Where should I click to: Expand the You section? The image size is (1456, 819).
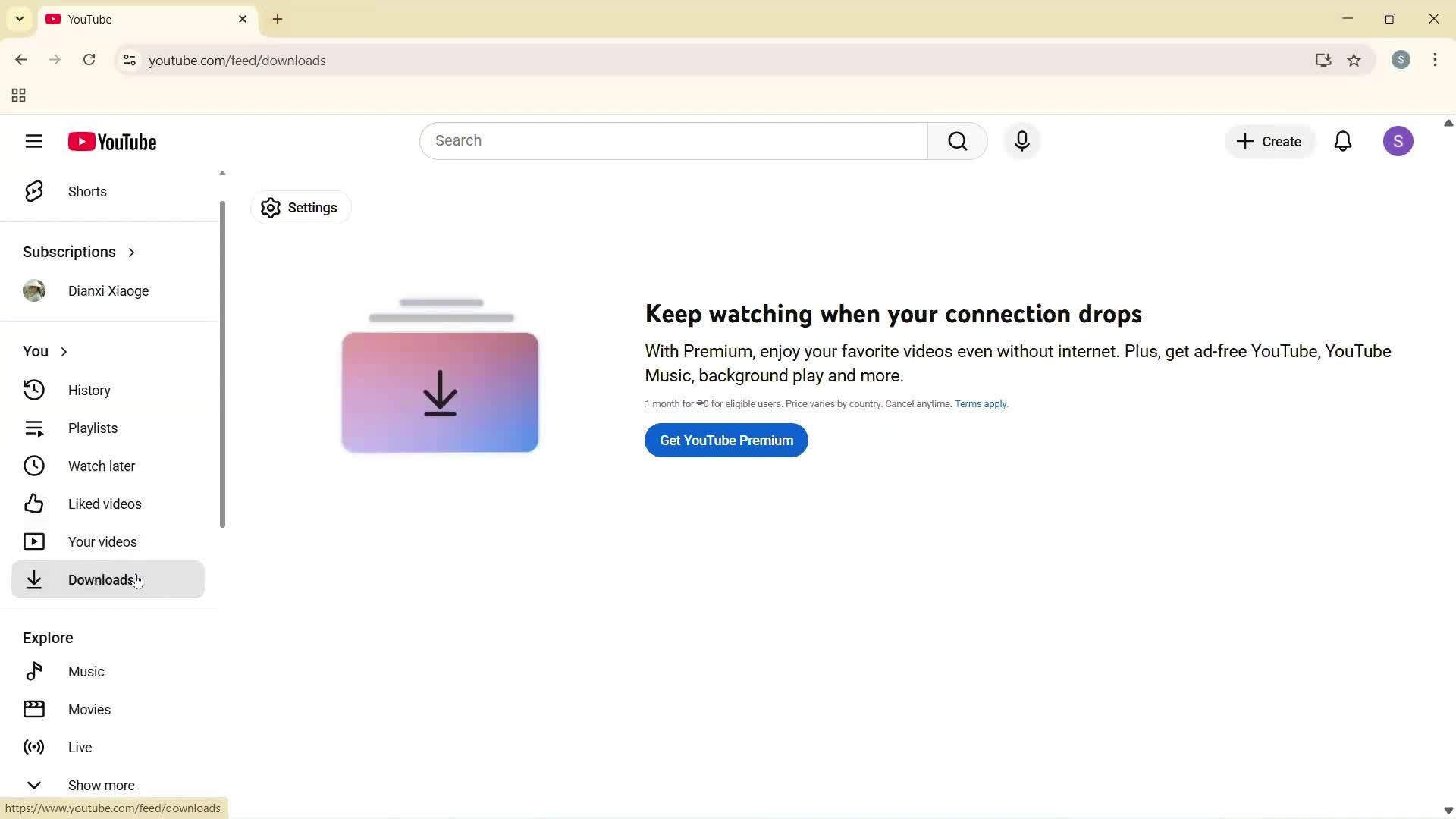[x=44, y=351]
